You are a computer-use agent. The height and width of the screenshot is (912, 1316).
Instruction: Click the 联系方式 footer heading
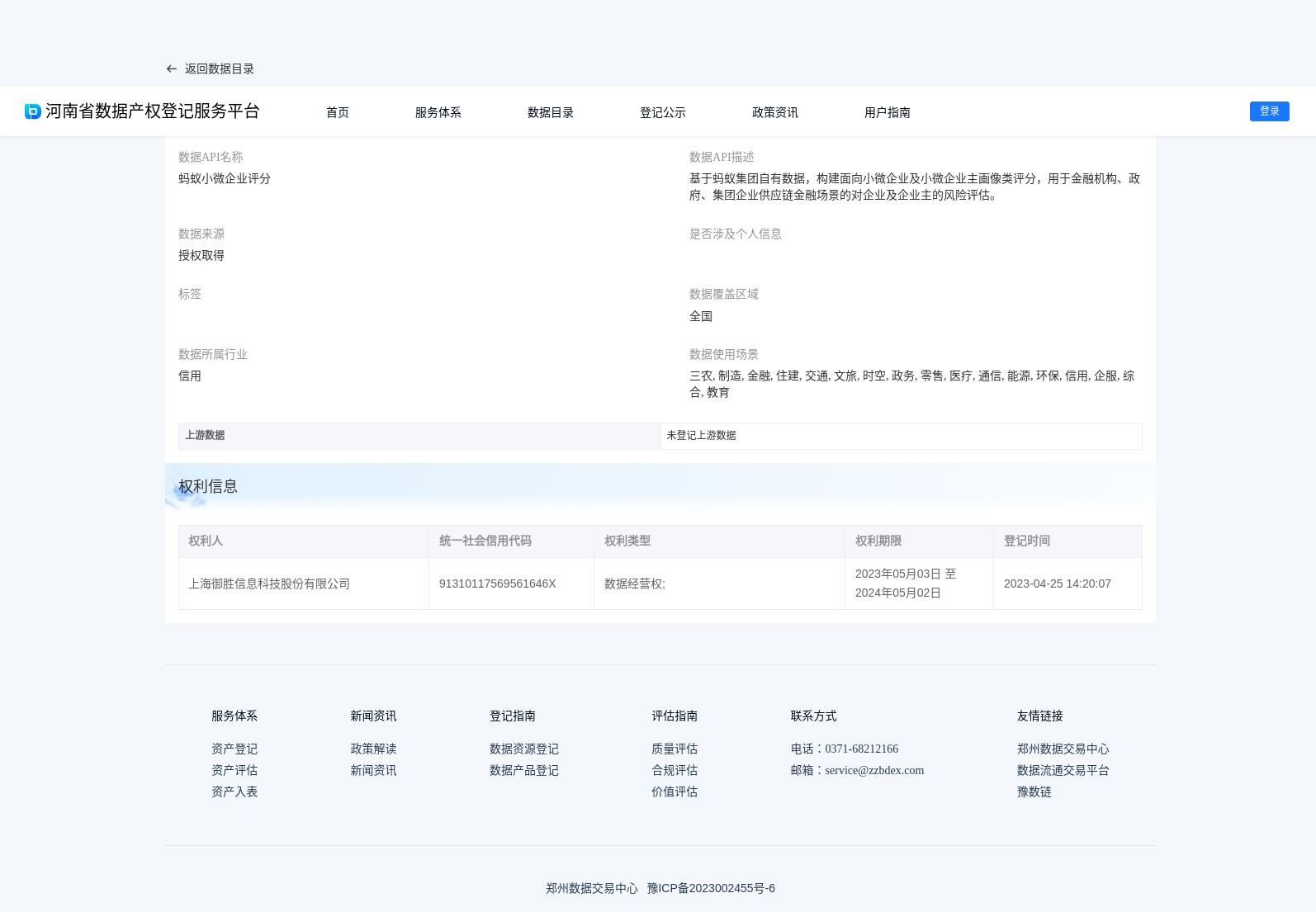(814, 716)
